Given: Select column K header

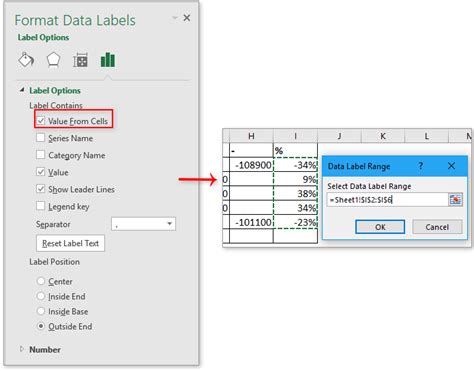Looking at the screenshot, I should click(383, 136).
